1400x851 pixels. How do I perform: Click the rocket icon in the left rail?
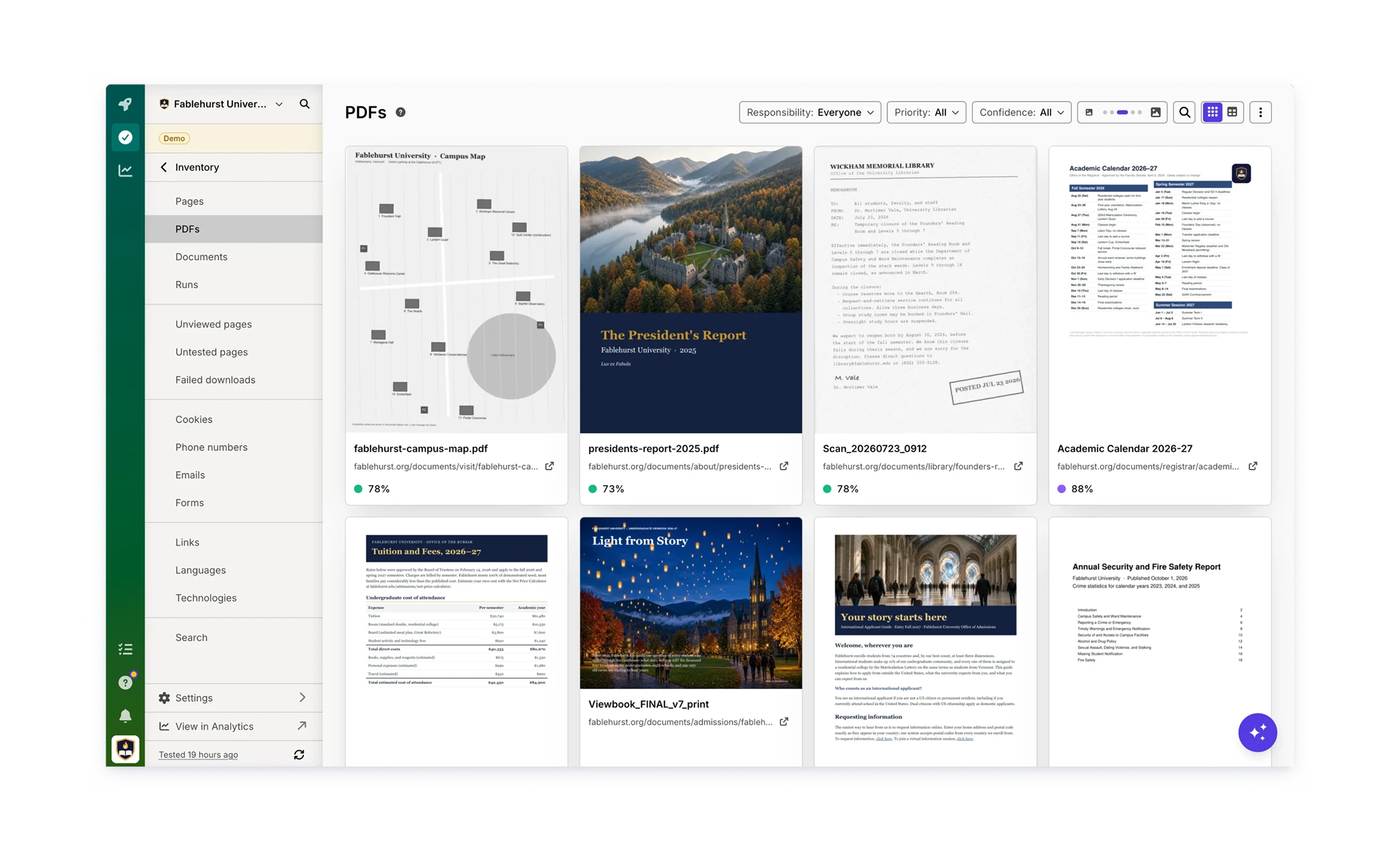point(125,104)
